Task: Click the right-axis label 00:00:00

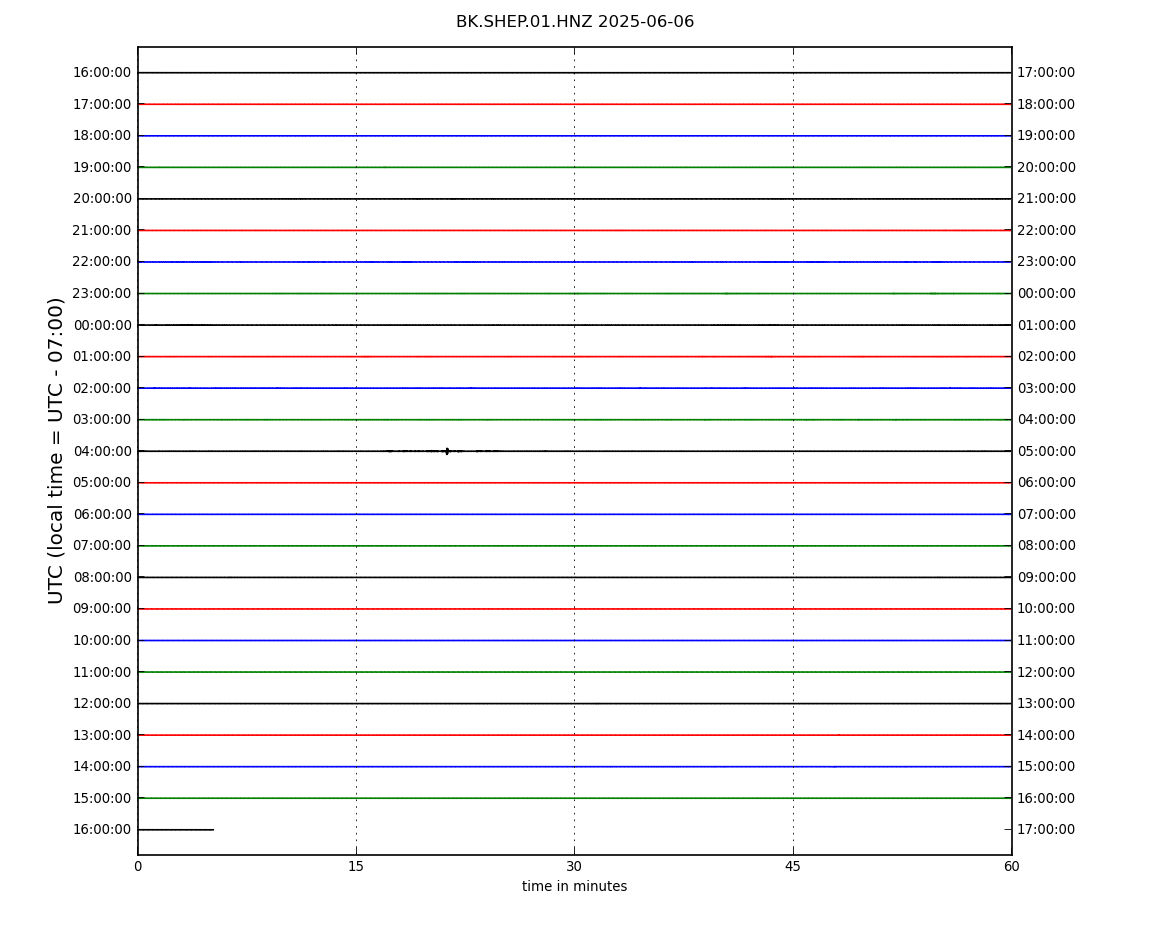Action: [x=1046, y=293]
